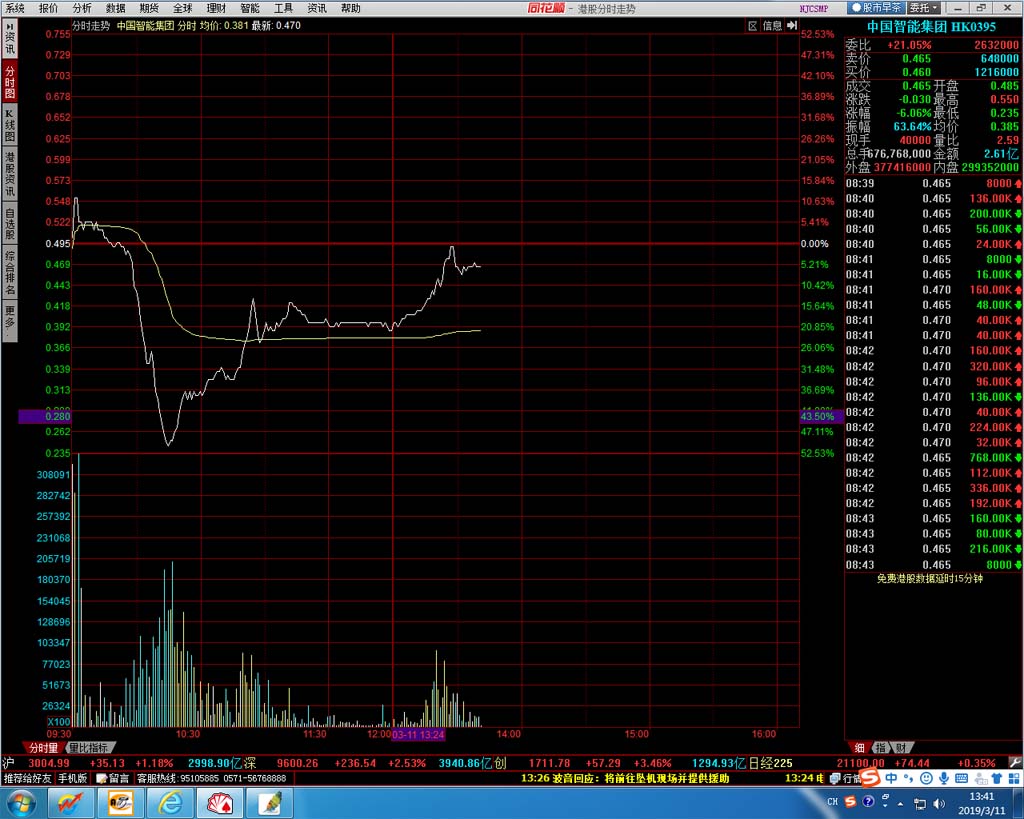Click the 留言 message button
1024x819 pixels.
(113, 779)
